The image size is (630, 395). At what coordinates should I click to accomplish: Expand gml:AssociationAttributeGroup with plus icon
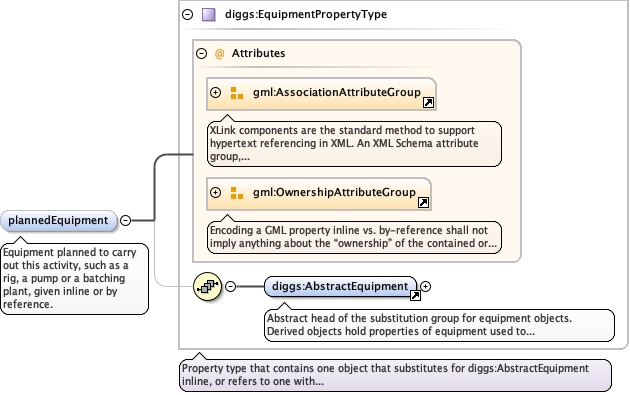coord(215,92)
